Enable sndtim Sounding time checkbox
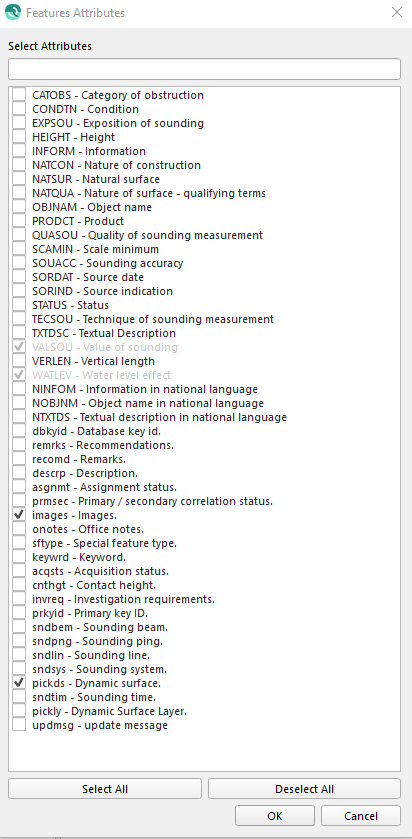This screenshot has height=839, width=412. pyautogui.click(x=19, y=697)
